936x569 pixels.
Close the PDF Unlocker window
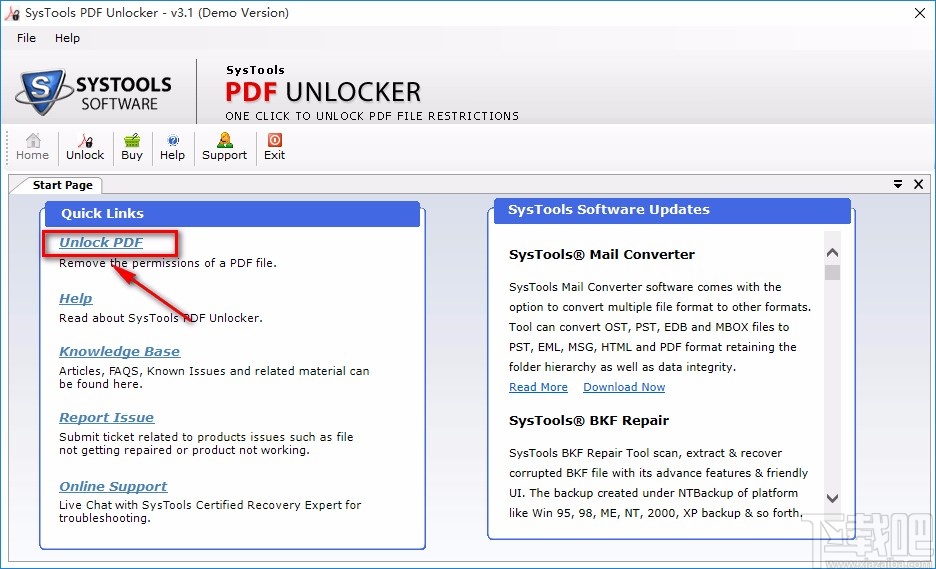pyautogui.click(x=920, y=13)
